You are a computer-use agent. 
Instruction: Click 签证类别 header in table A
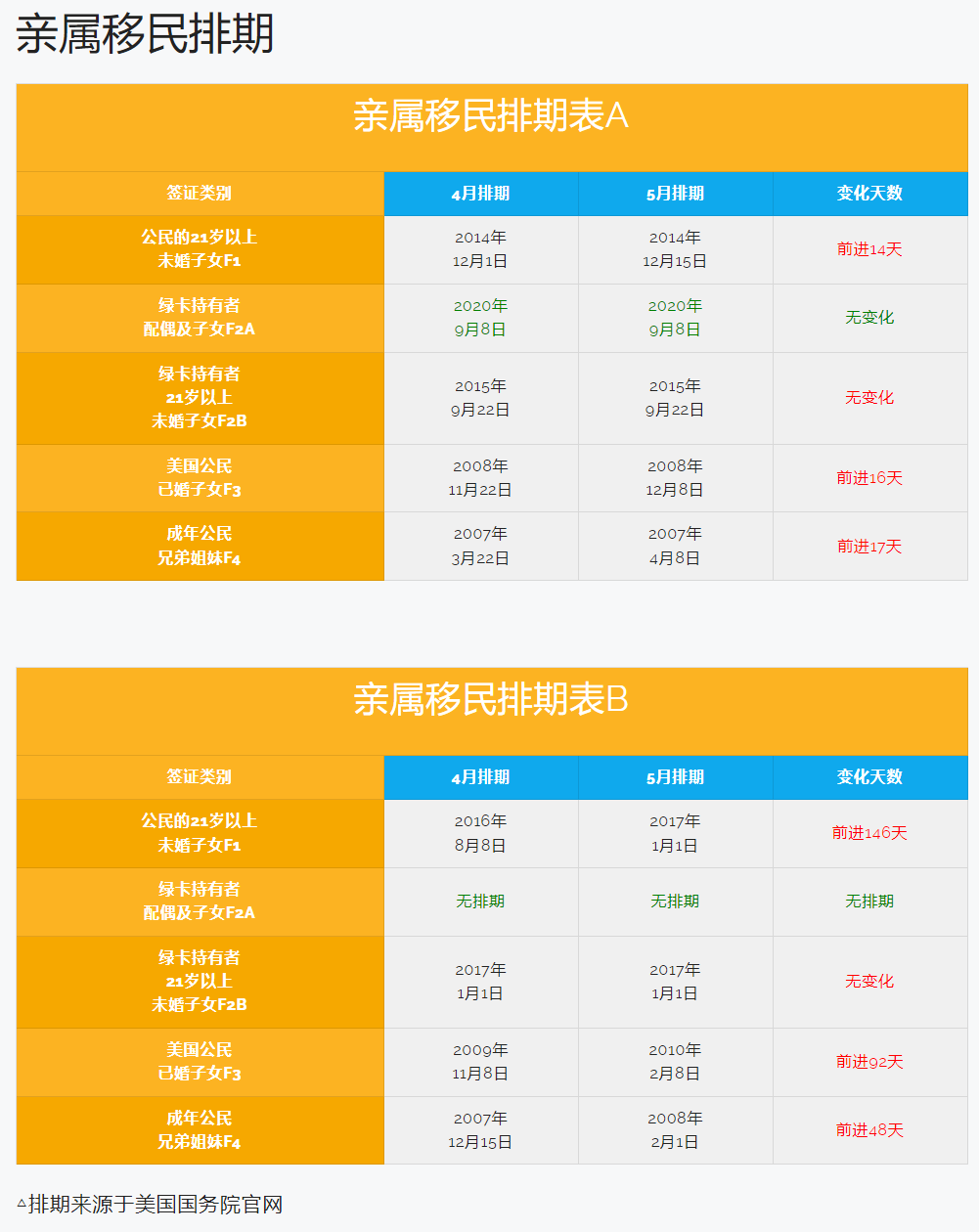click(x=200, y=194)
